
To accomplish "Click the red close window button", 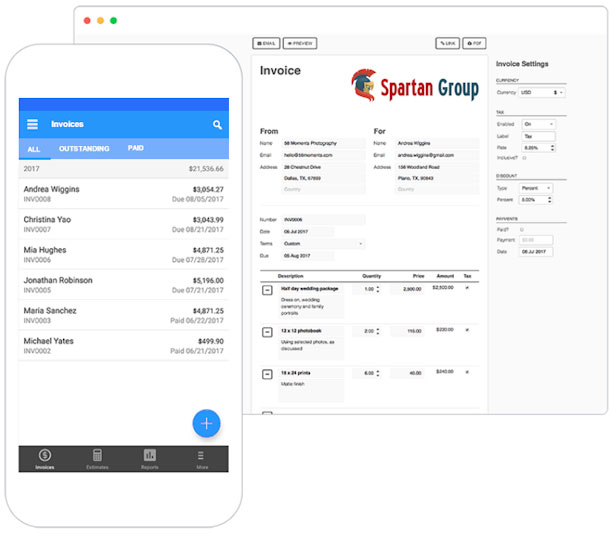I will [87, 20].
